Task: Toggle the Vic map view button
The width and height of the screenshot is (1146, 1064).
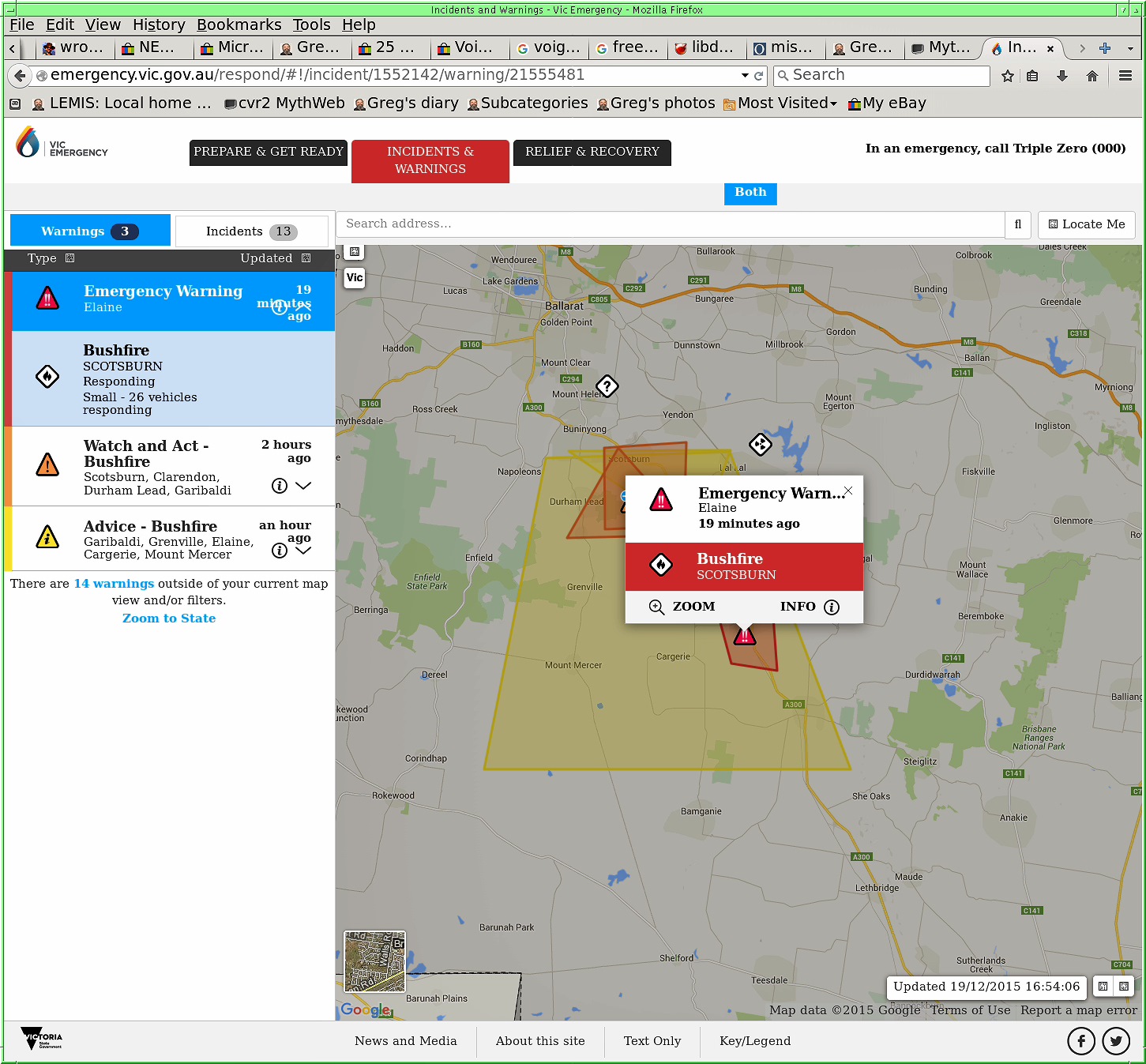Action: pyautogui.click(x=355, y=277)
